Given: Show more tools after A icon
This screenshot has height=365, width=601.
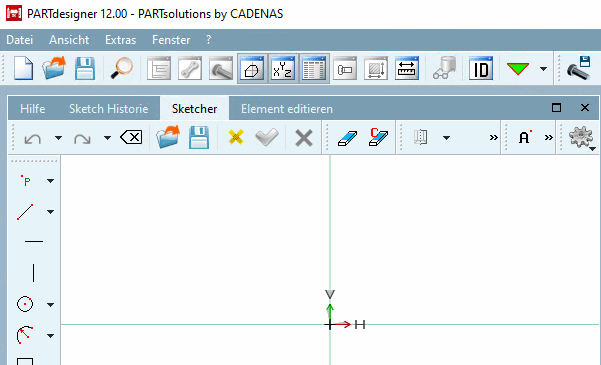Looking at the screenshot, I should coord(548,138).
